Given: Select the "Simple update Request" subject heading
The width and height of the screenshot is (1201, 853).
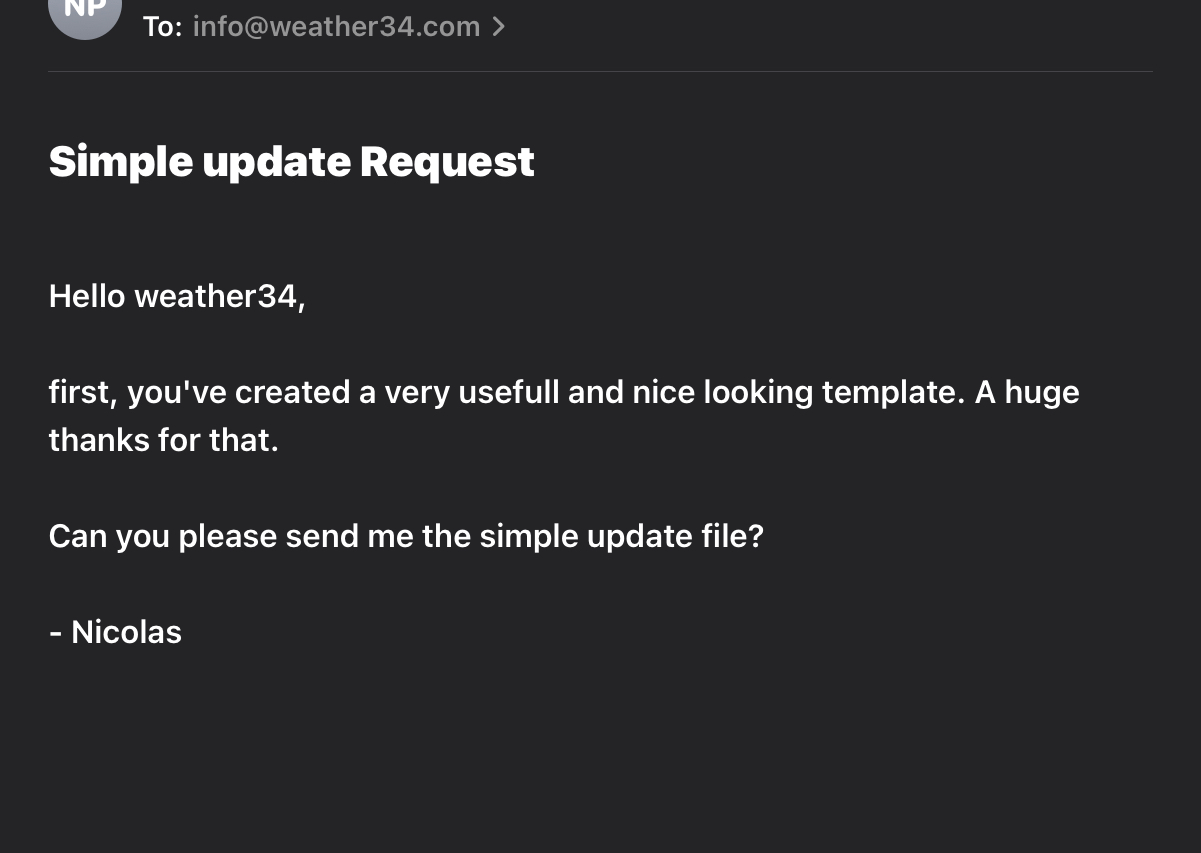Looking at the screenshot, I should pyautogui.click(x=292, y=162).
